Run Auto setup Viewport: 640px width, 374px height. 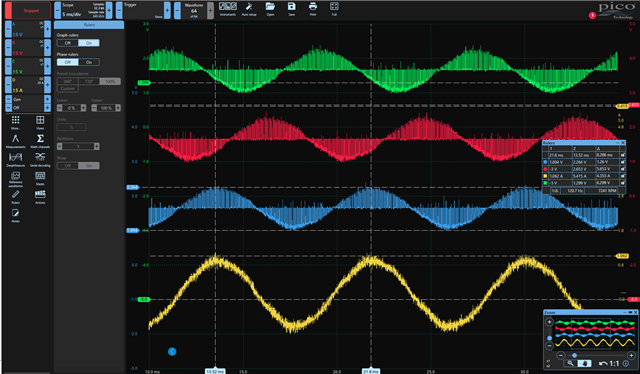[249, 9]
